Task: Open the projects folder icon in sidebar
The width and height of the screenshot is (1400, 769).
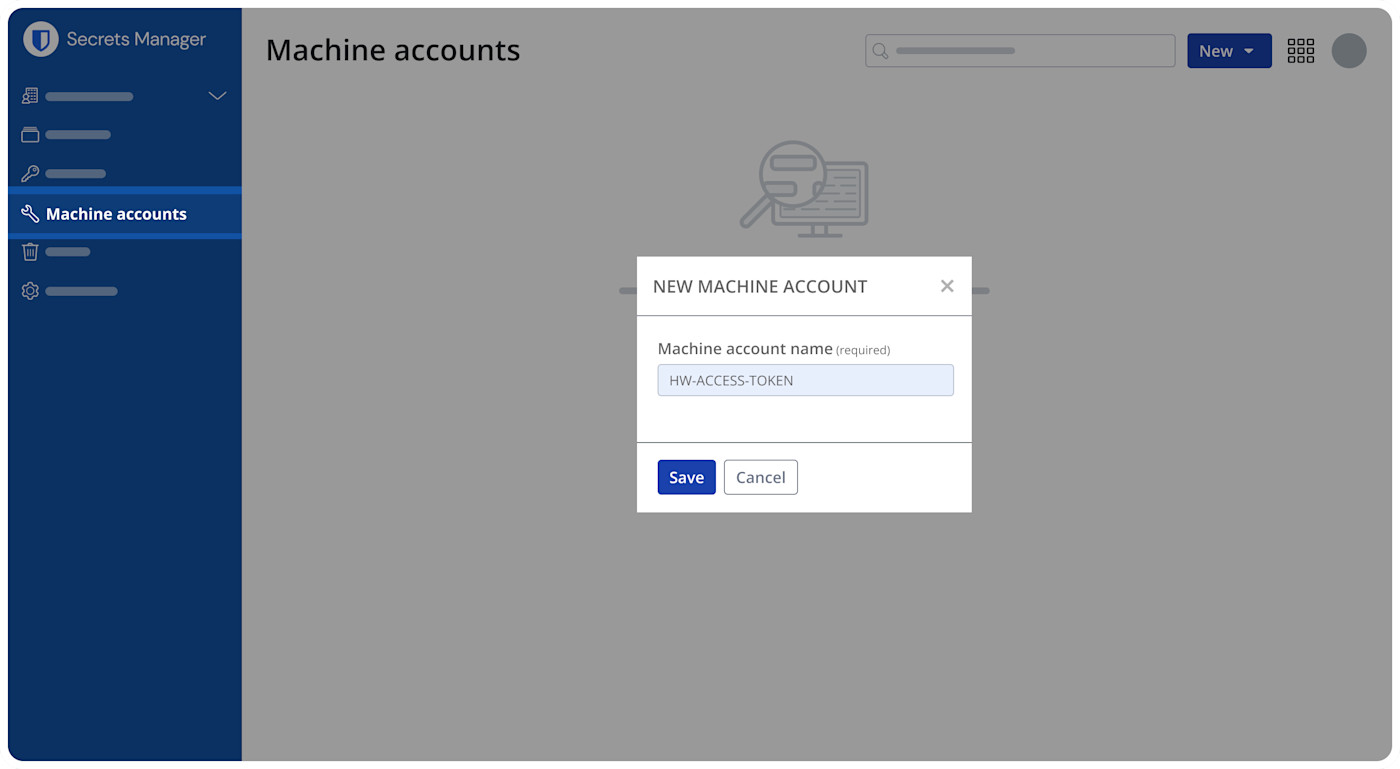Action: 29,133
